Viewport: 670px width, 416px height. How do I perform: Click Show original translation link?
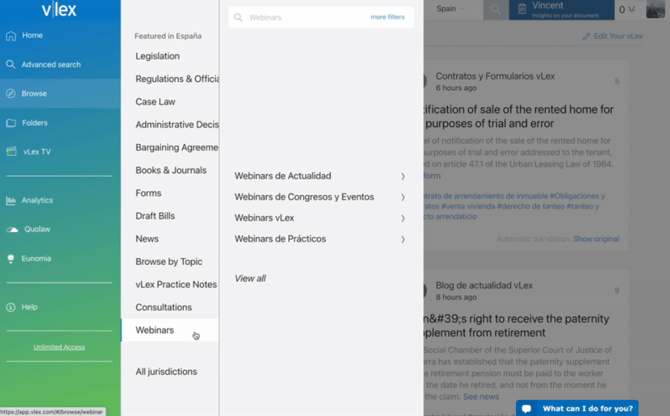596,239
